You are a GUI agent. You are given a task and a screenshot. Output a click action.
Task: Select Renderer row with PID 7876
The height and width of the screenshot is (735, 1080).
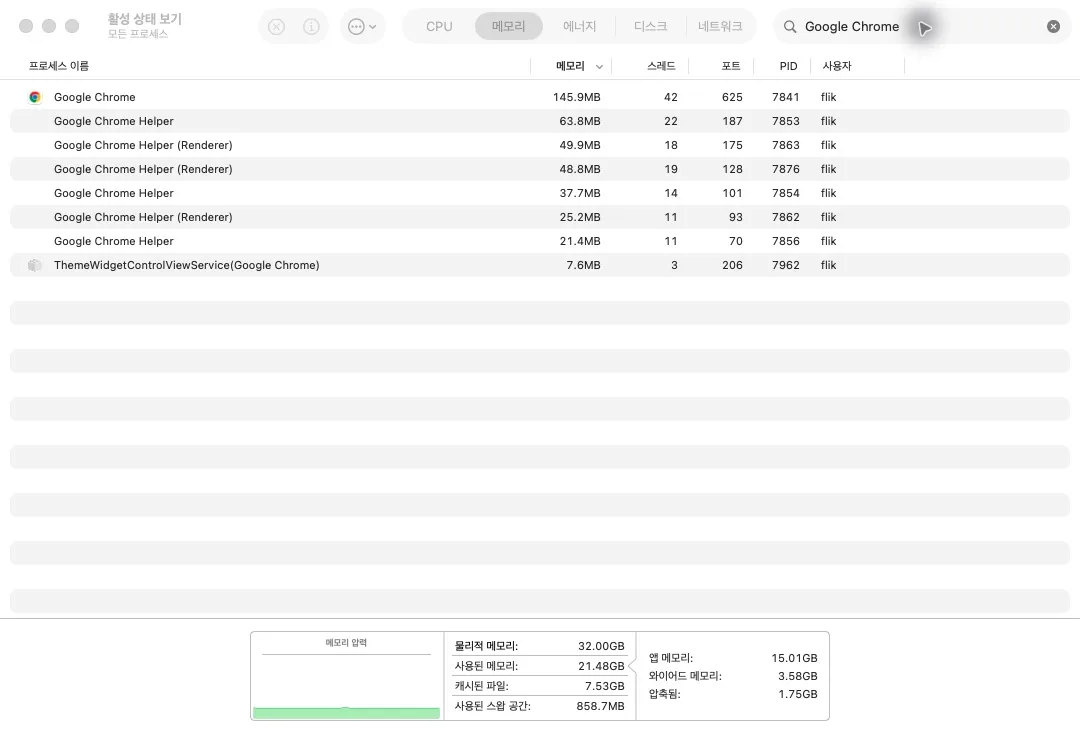tap(540, 169)
